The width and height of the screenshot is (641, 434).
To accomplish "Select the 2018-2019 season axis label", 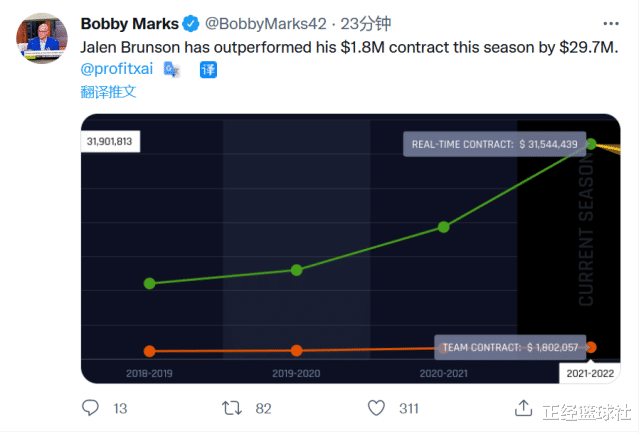I will 149,373.
